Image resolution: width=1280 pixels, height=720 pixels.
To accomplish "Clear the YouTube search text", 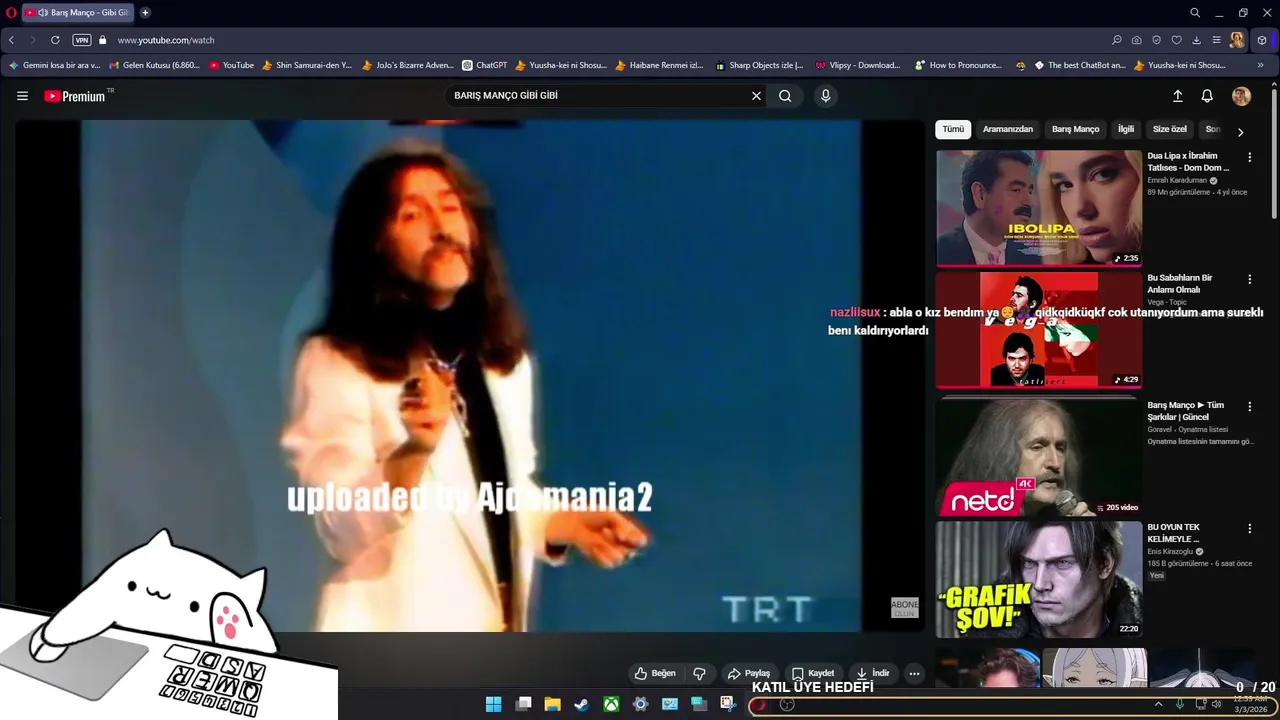I will 756,96.
